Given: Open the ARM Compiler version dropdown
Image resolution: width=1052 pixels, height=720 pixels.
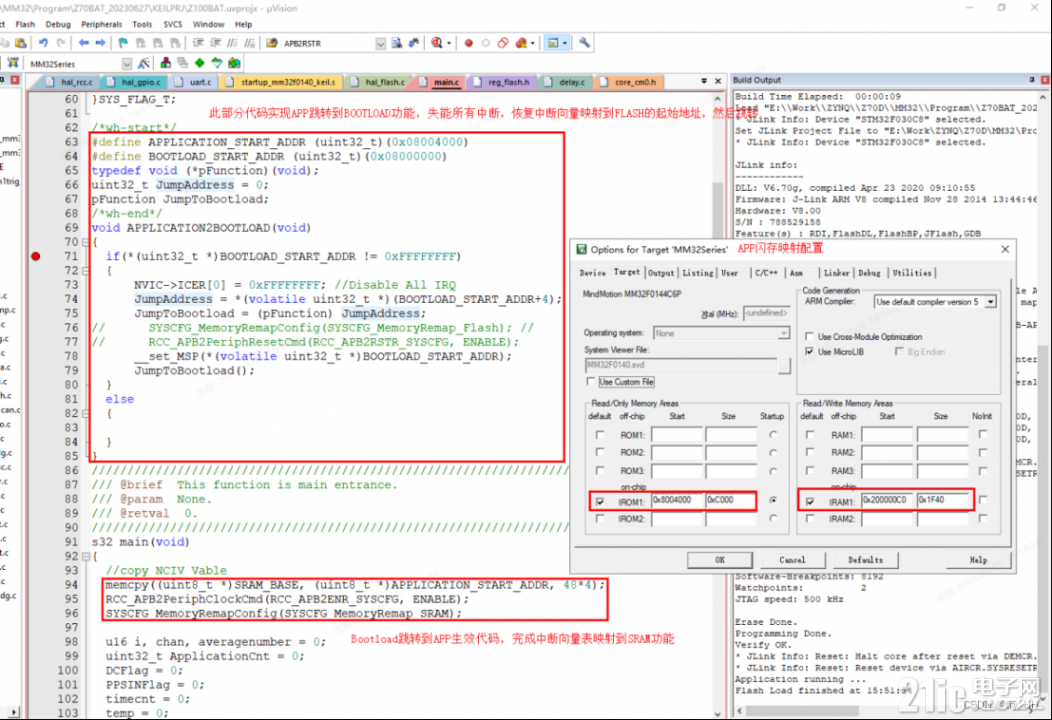Looking at the screenshot, I should (990, 302).
